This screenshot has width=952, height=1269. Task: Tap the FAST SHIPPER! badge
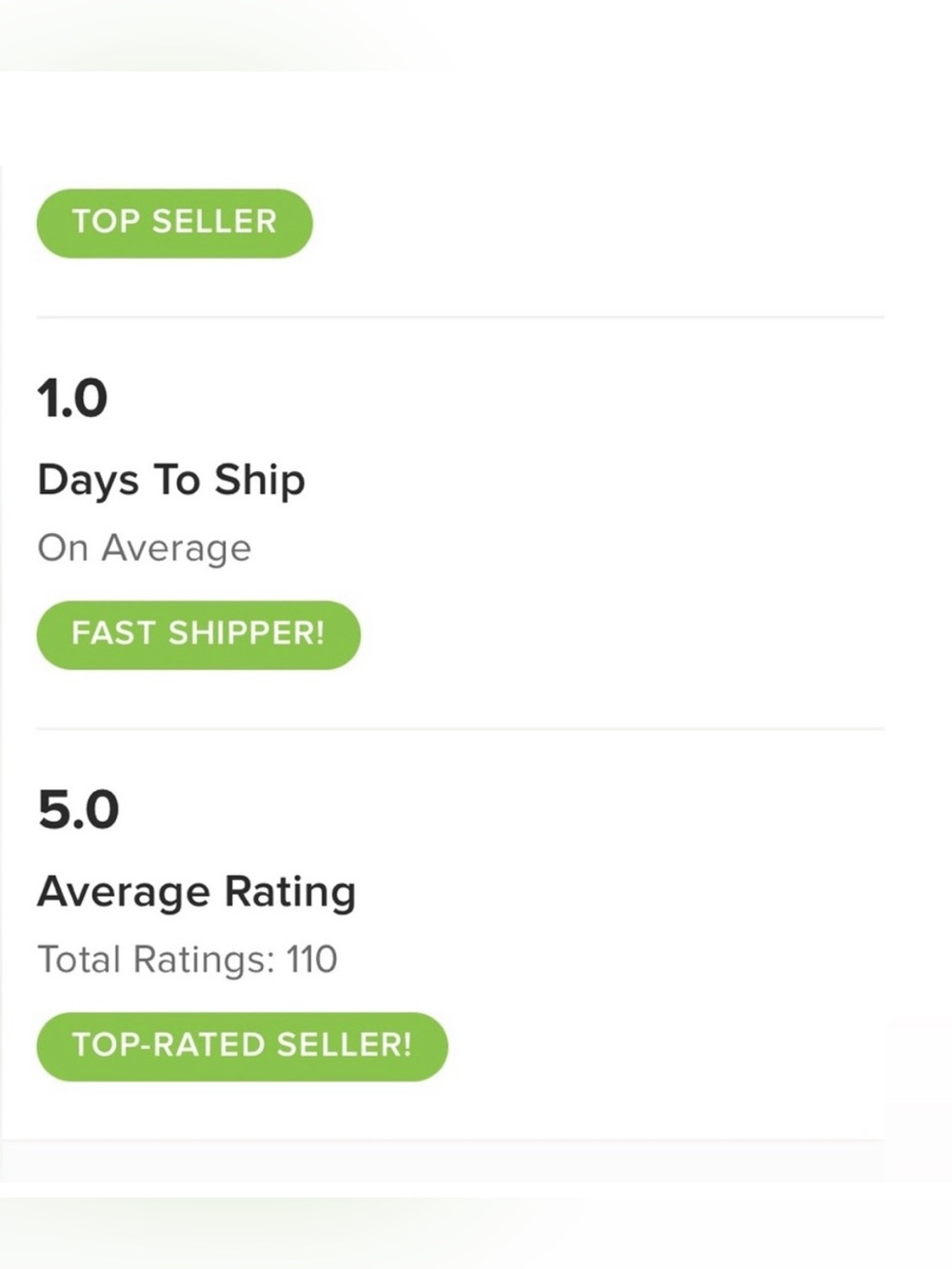[198, 634]
